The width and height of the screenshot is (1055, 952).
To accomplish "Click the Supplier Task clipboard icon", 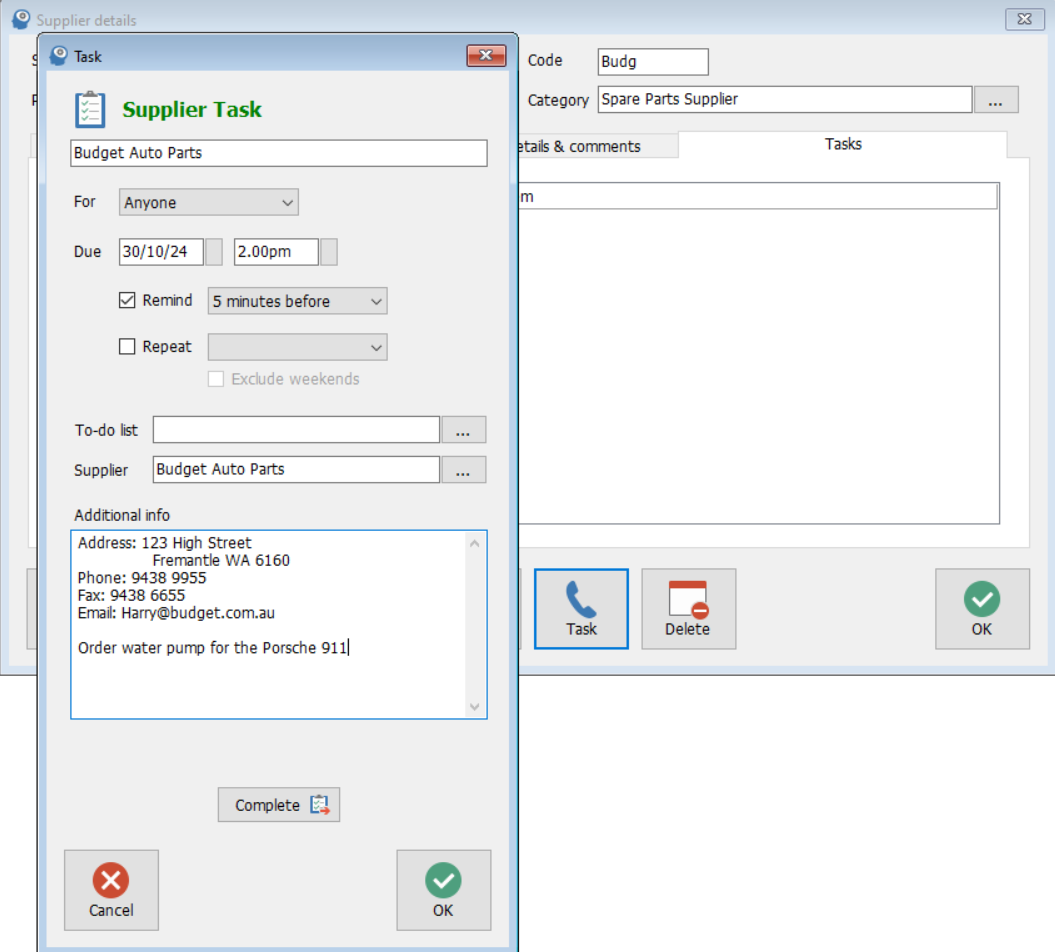I will coord(90,109).
